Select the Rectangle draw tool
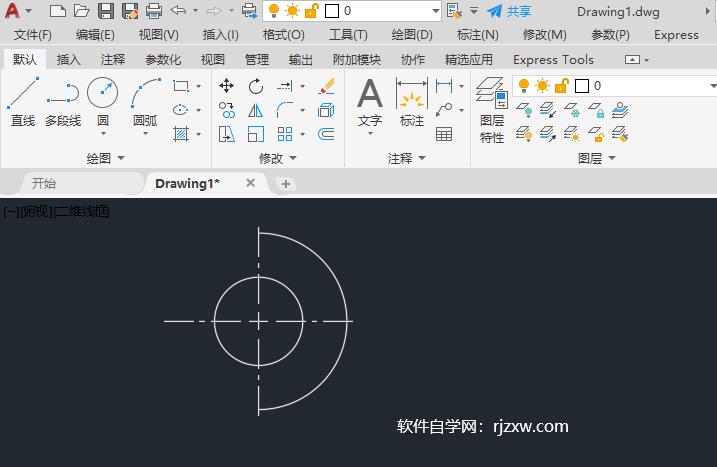The height and width of the screenshot is (467, 717). tap(181, 86)
